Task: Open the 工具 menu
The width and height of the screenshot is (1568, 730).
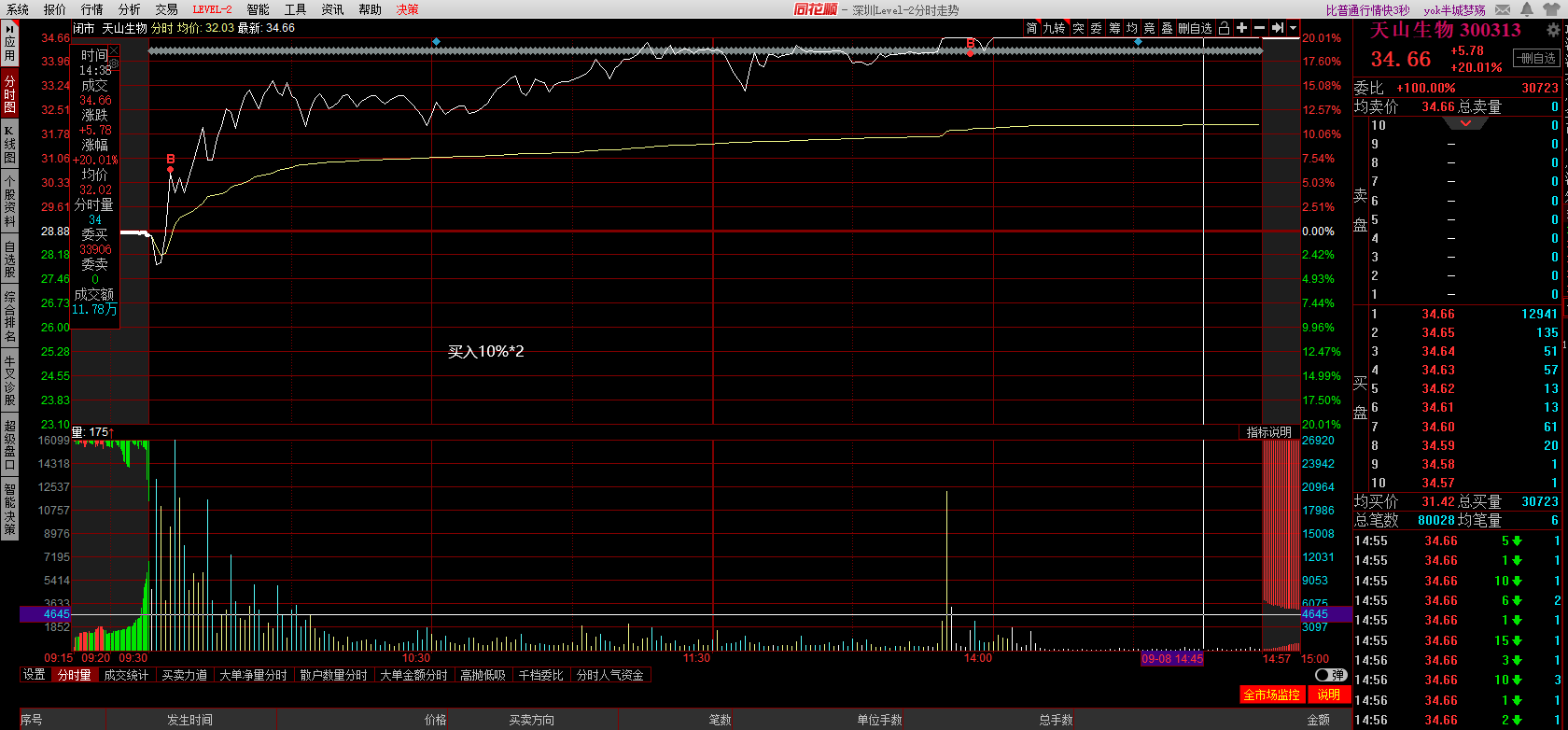Action: click(x=295, y=9)
